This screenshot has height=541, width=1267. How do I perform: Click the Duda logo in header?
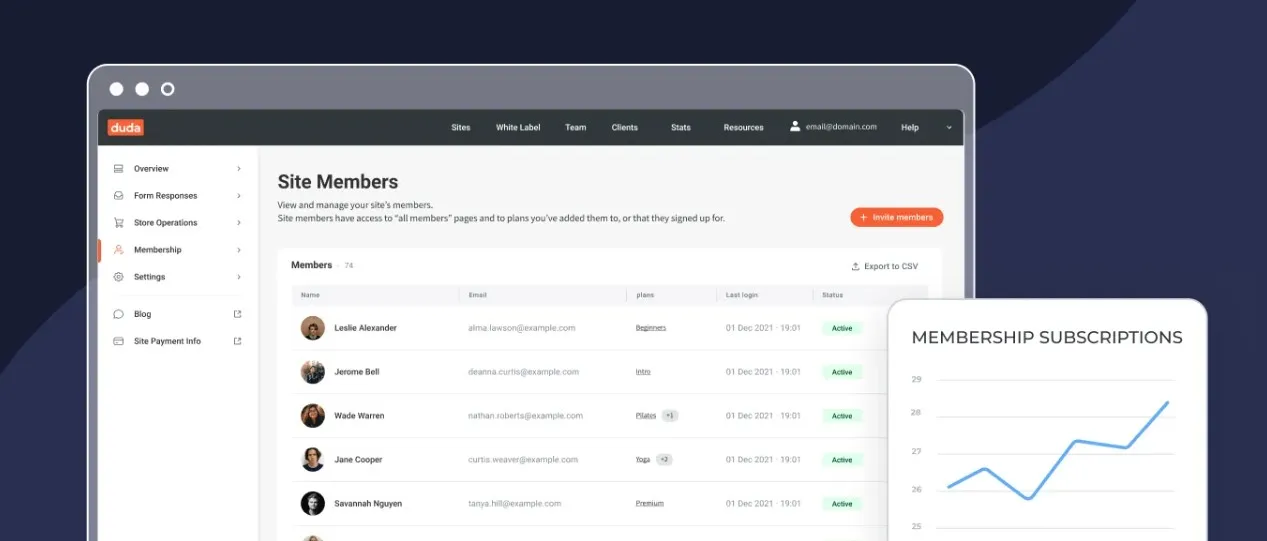click(x=126, y=127)
